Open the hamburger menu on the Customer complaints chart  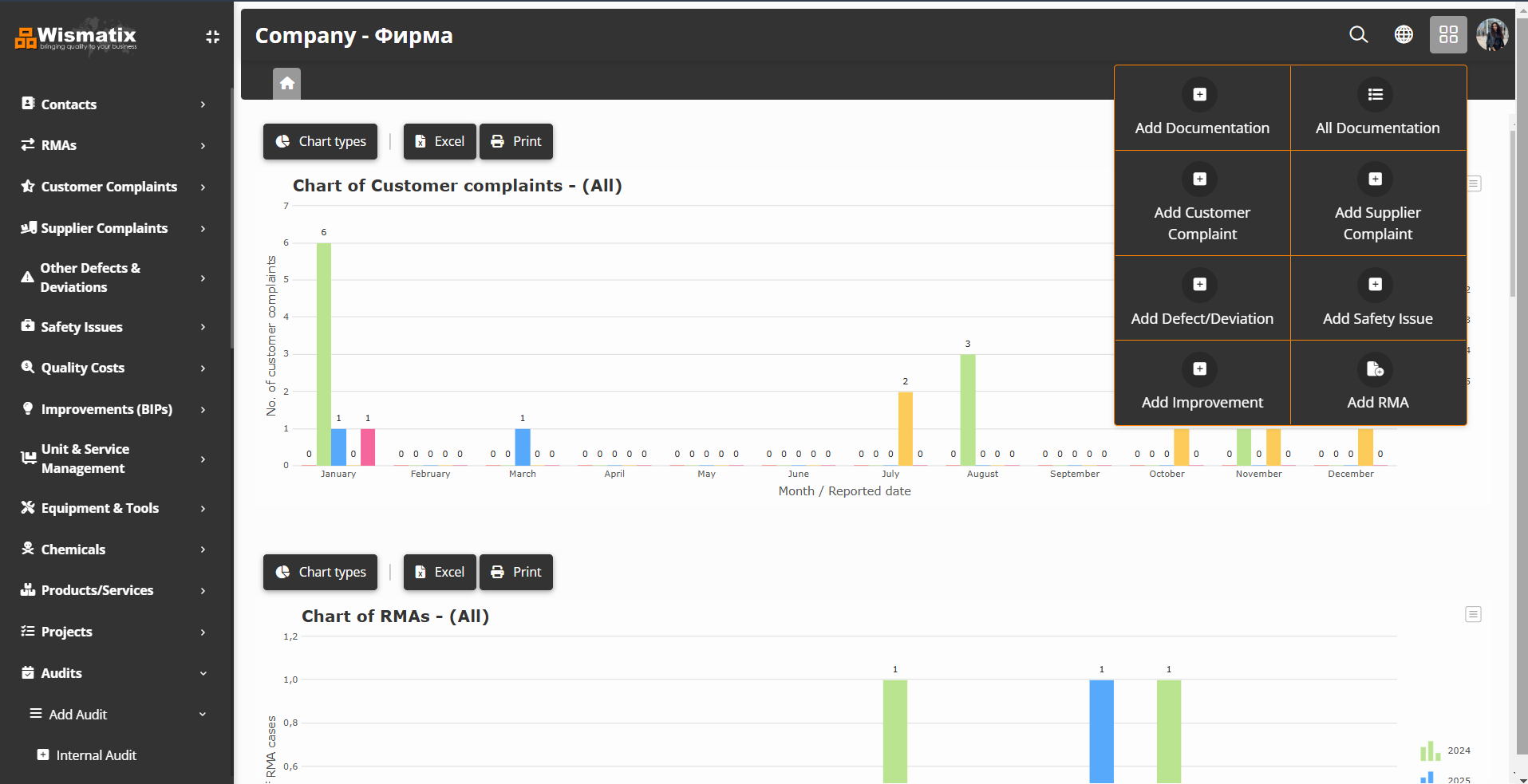click(1475, 183)
